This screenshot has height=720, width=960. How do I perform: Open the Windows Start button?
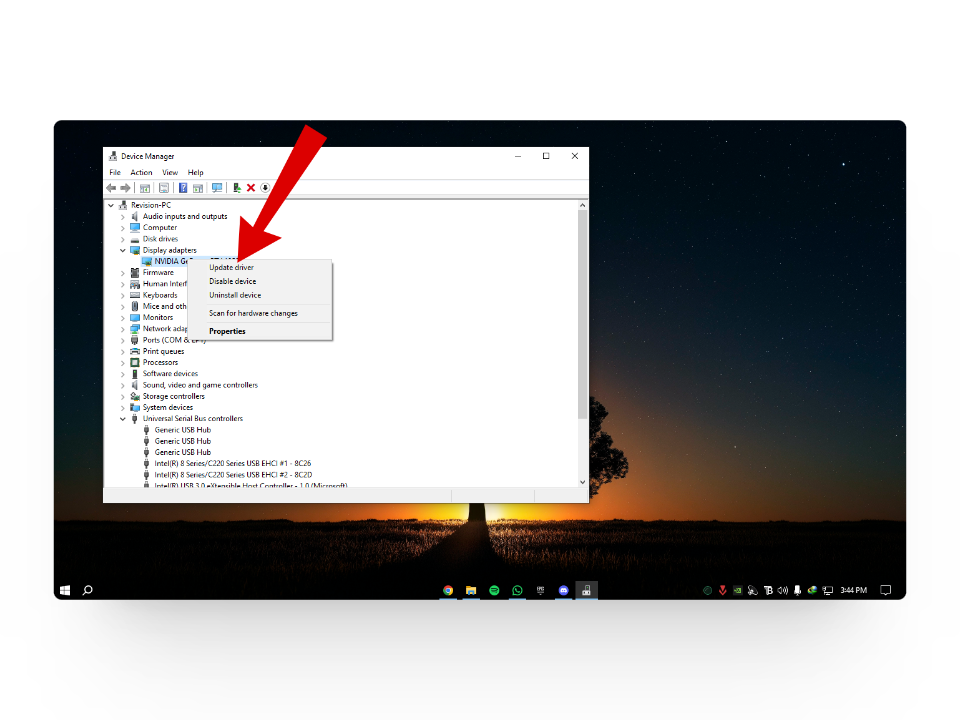pyautogui.click(x=65, y=590)
